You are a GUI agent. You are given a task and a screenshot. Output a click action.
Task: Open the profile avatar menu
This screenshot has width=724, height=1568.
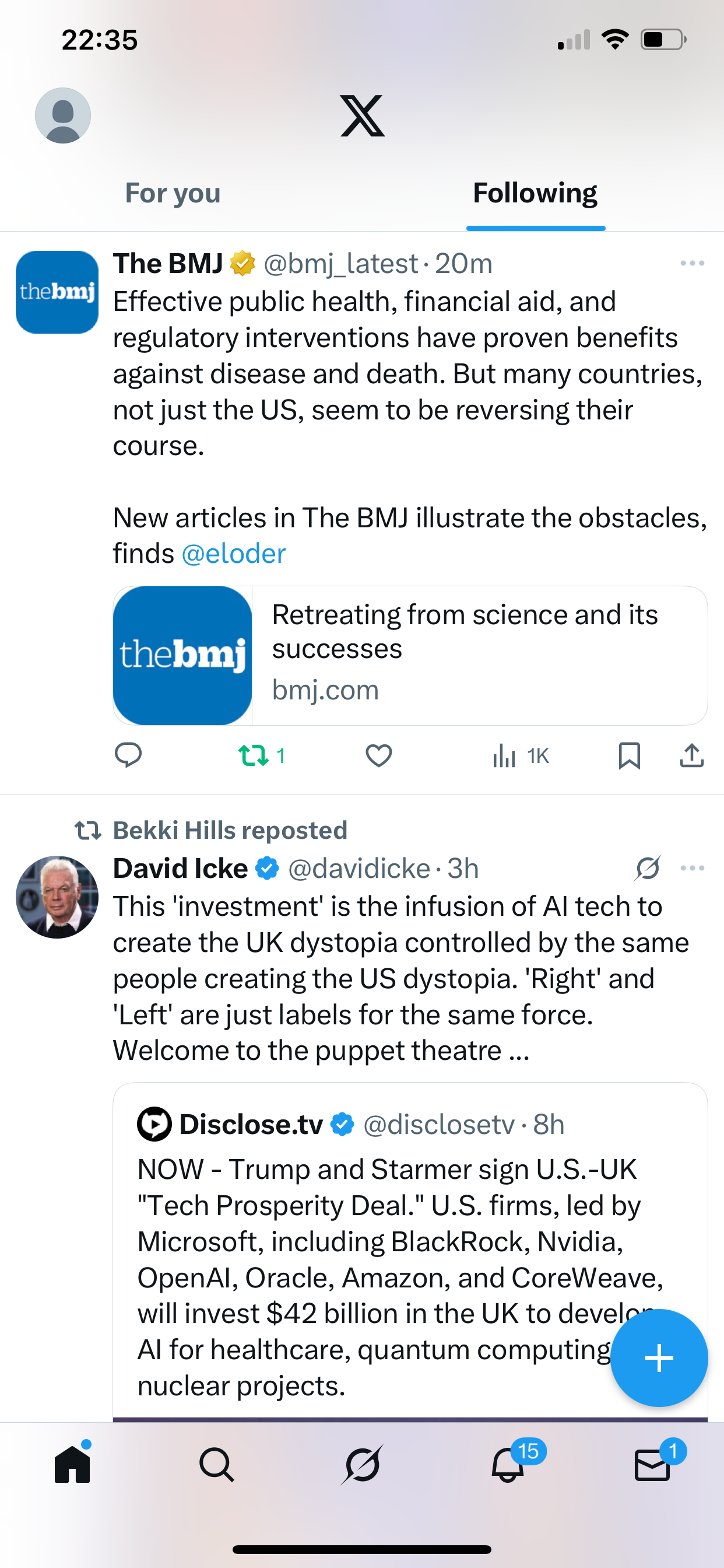[63, 116]
